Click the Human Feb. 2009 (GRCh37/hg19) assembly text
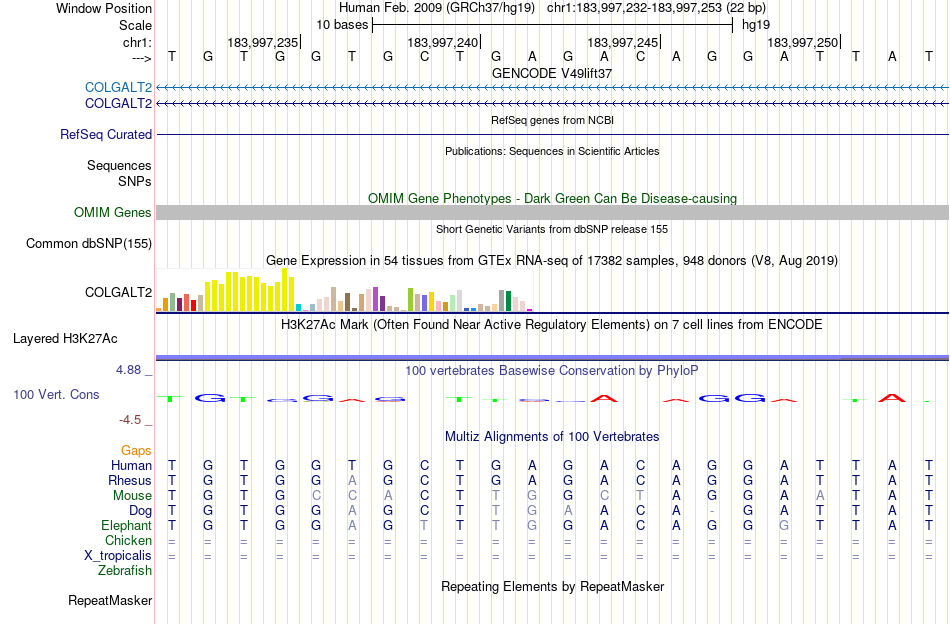The height and width of the screenshot is (624, 950). point(437,8)
